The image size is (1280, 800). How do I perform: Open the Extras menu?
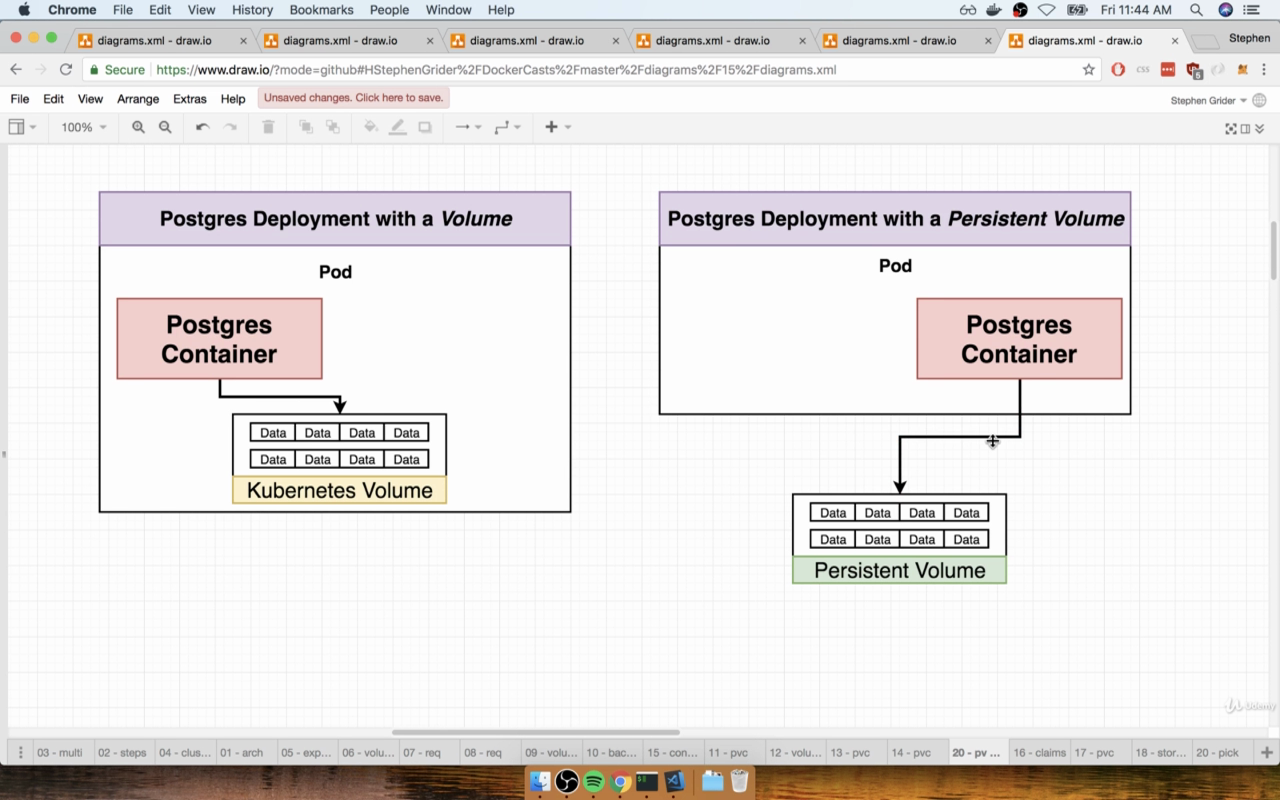(x=189, y=99)
